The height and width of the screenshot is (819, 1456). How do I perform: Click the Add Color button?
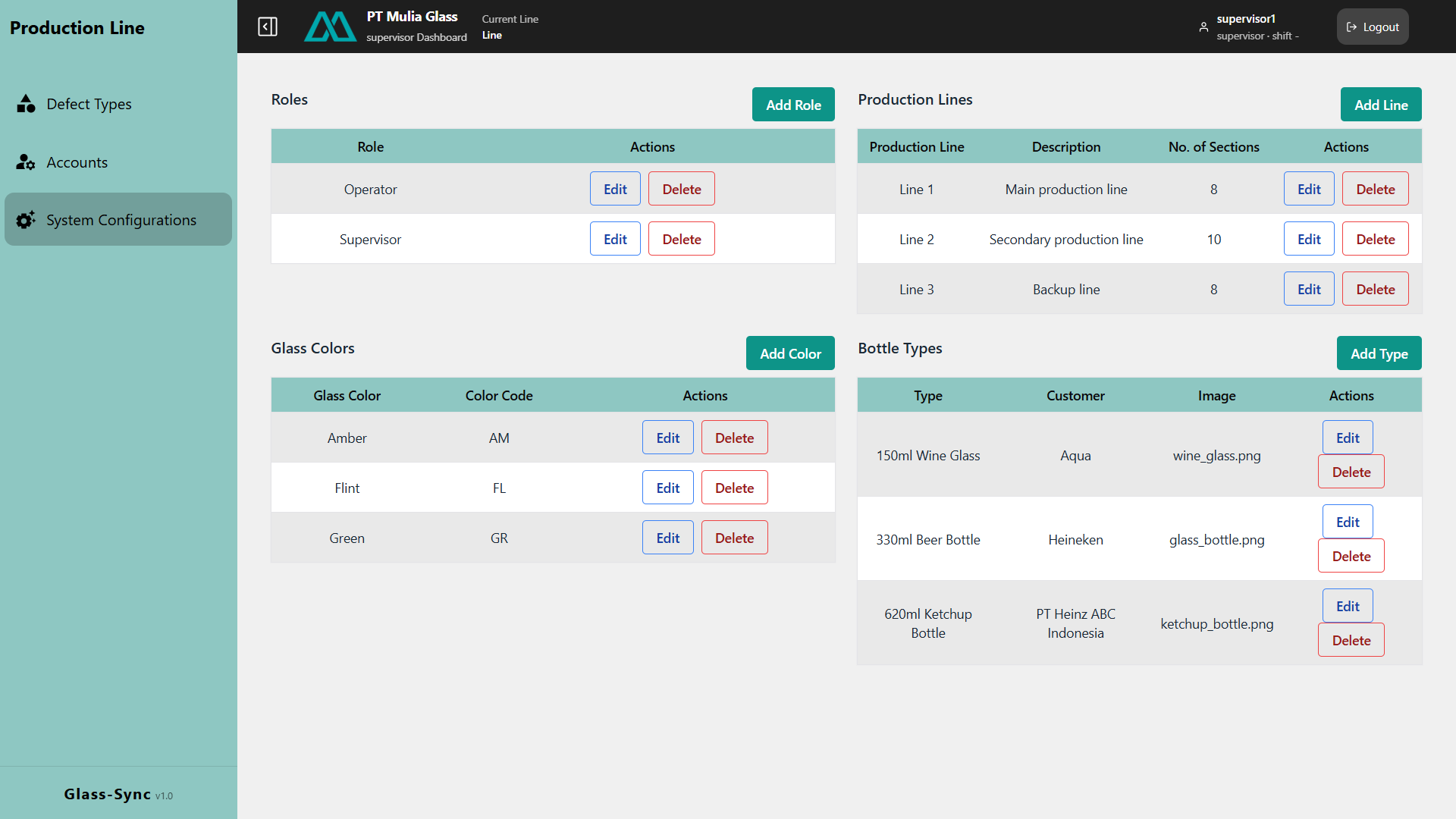pyautogui.click(x=790, y=353)
